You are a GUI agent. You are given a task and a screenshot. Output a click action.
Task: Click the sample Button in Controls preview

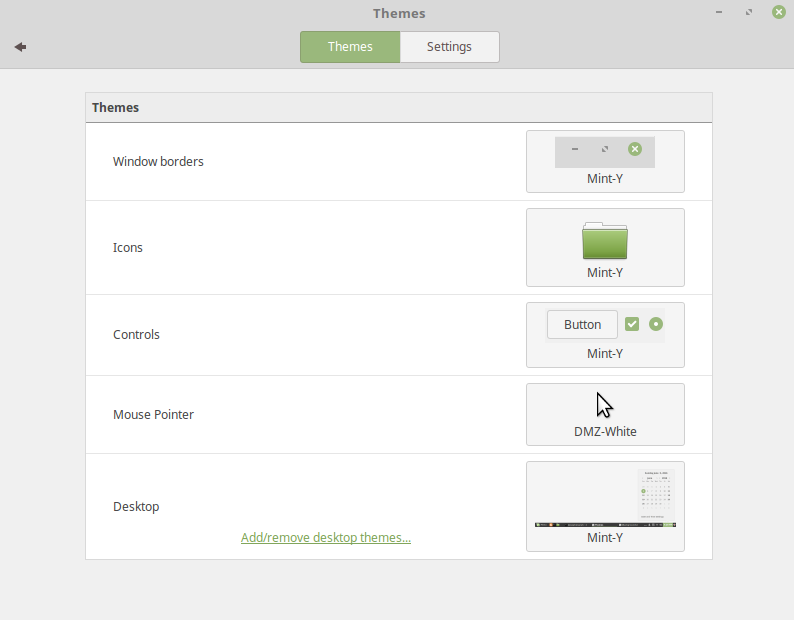pos(582,324)
